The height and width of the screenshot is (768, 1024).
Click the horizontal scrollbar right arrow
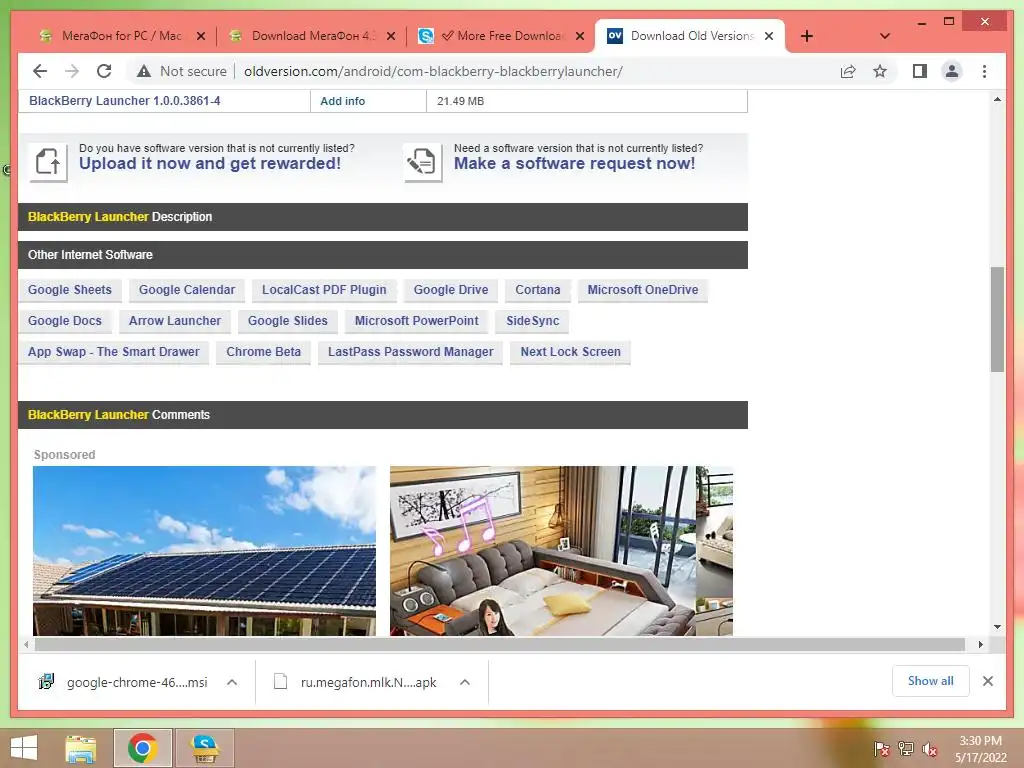980,645
